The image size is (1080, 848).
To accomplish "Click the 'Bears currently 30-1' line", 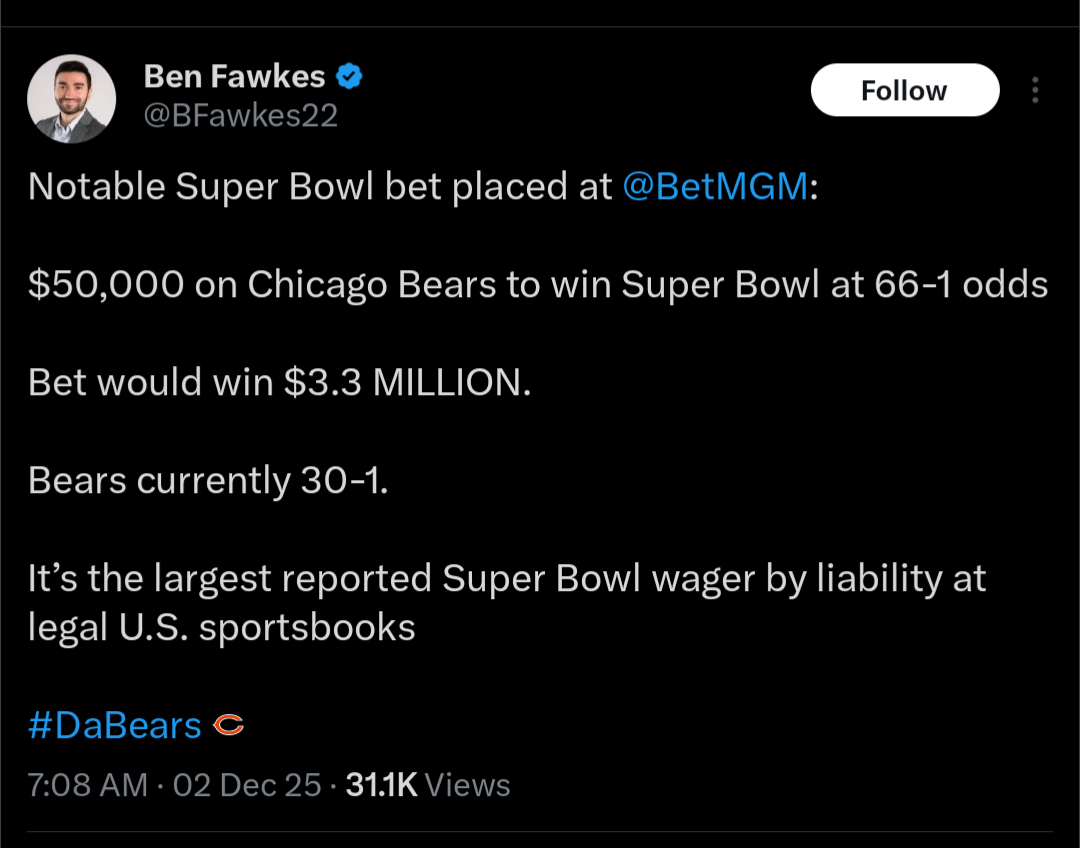I will point(207,480).
